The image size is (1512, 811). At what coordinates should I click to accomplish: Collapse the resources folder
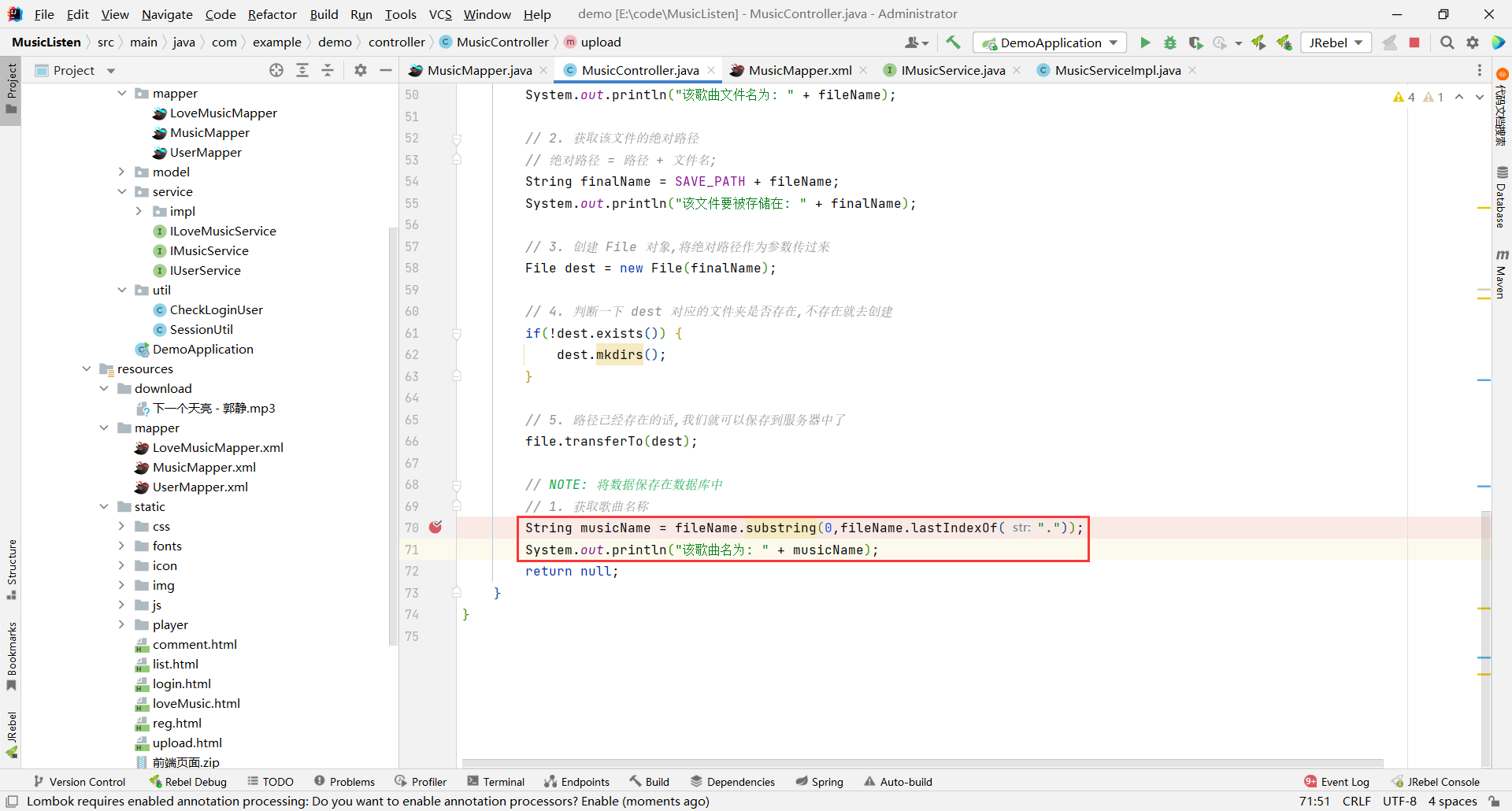87,368
